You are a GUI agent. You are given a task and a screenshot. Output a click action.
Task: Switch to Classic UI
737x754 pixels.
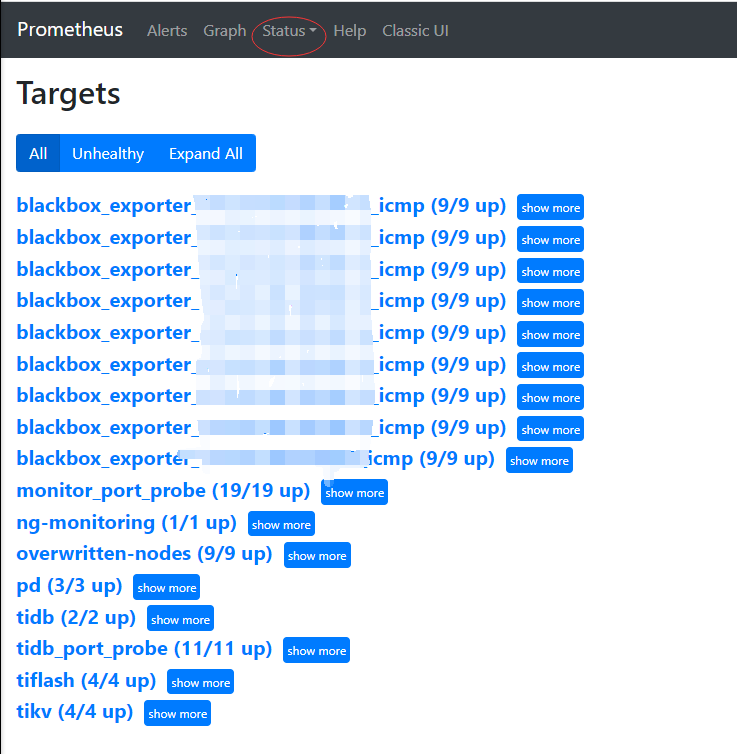415,31
